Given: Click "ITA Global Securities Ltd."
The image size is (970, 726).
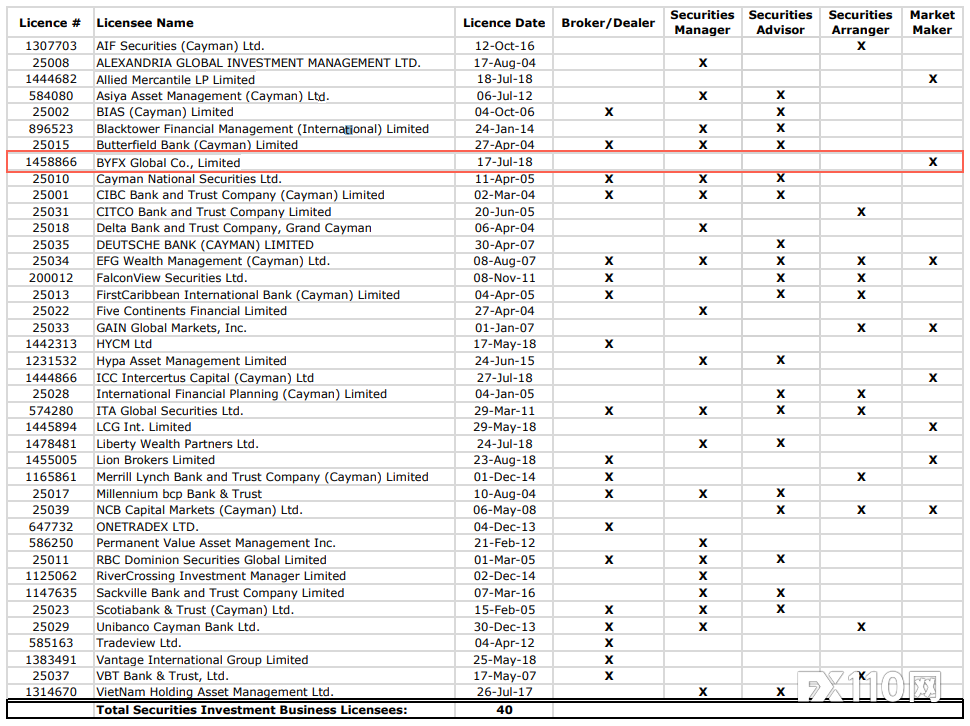Looking at the screenshot, I should point(170,411).
